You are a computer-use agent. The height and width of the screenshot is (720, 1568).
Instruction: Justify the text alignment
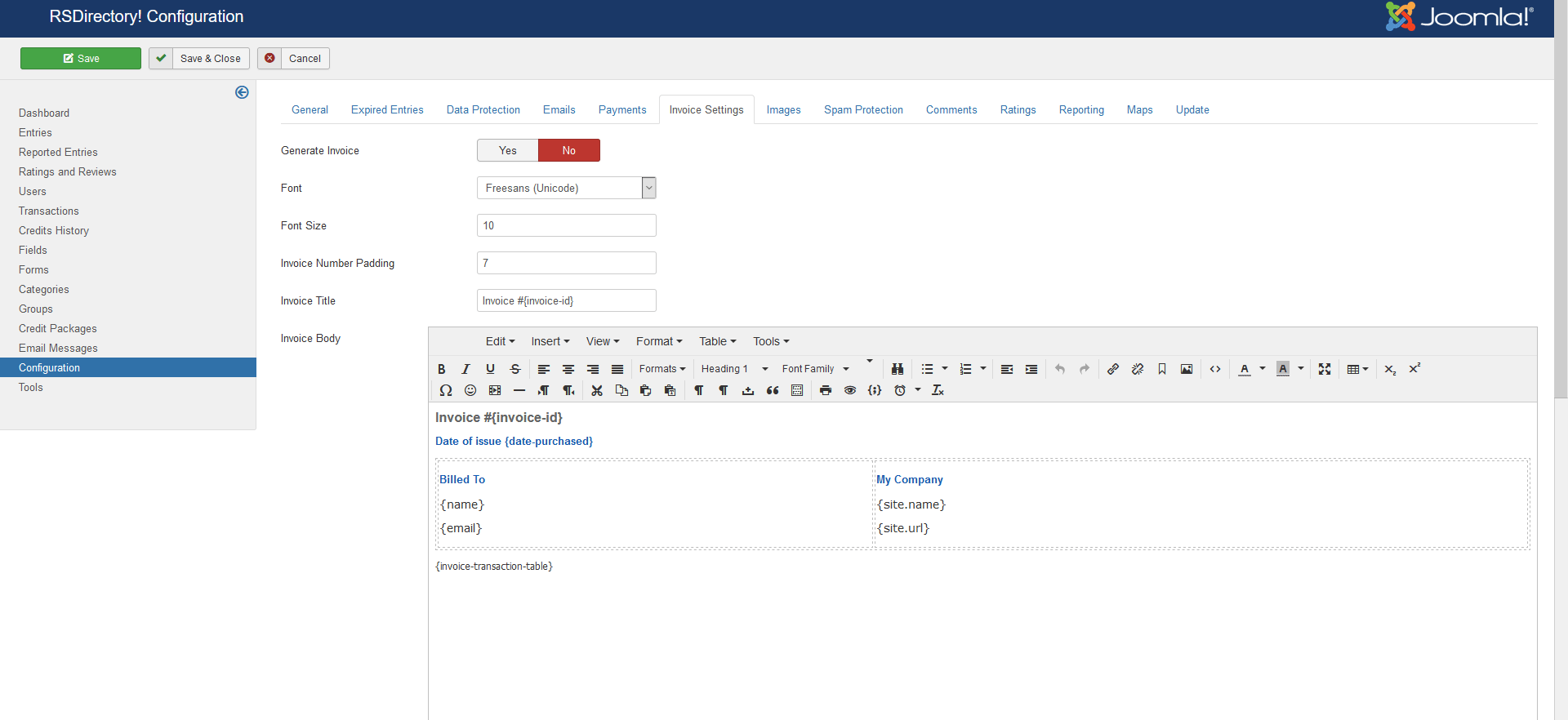coord(617,369)
